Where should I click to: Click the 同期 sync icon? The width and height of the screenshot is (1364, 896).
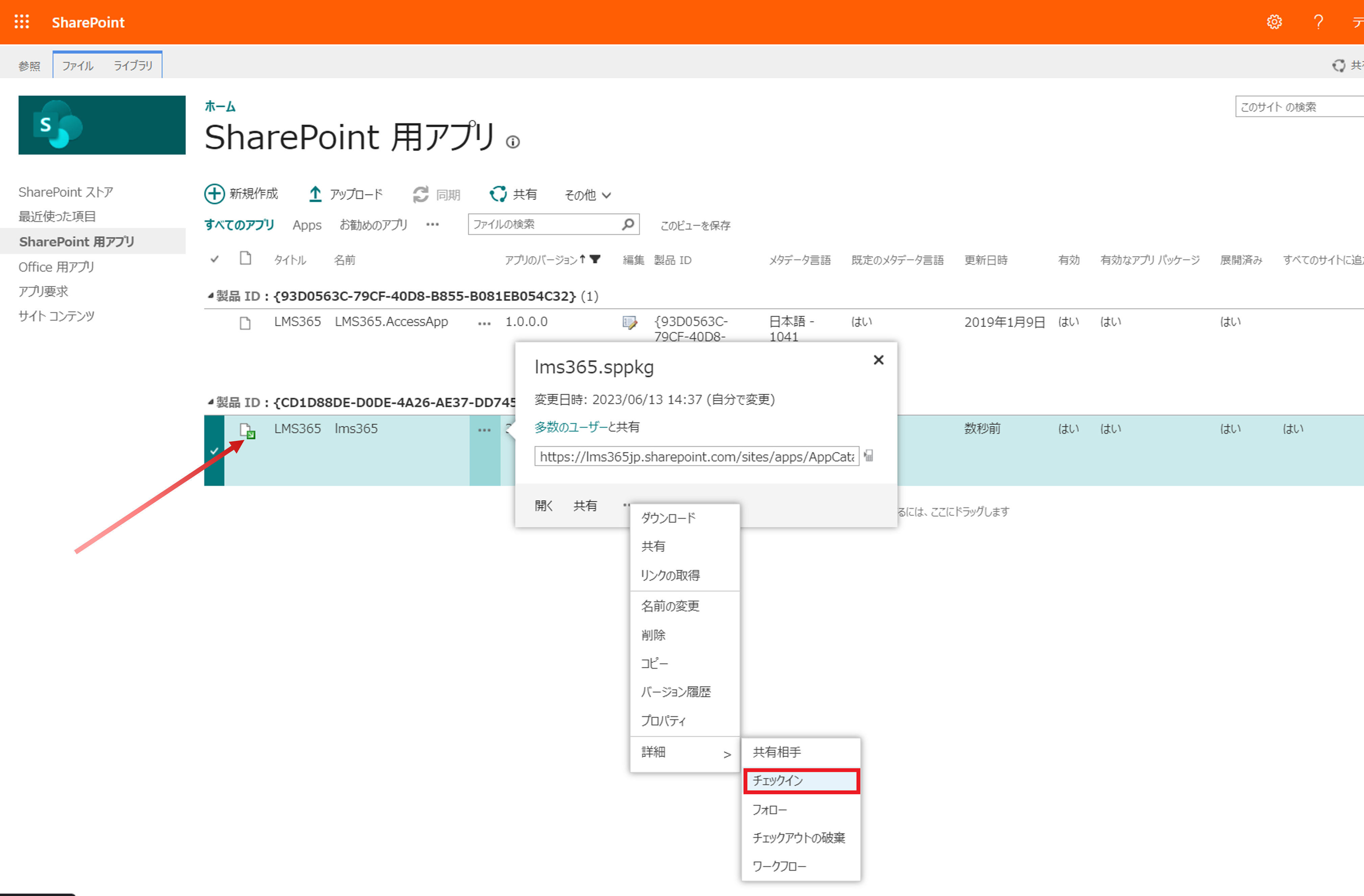tap(421, 194)
